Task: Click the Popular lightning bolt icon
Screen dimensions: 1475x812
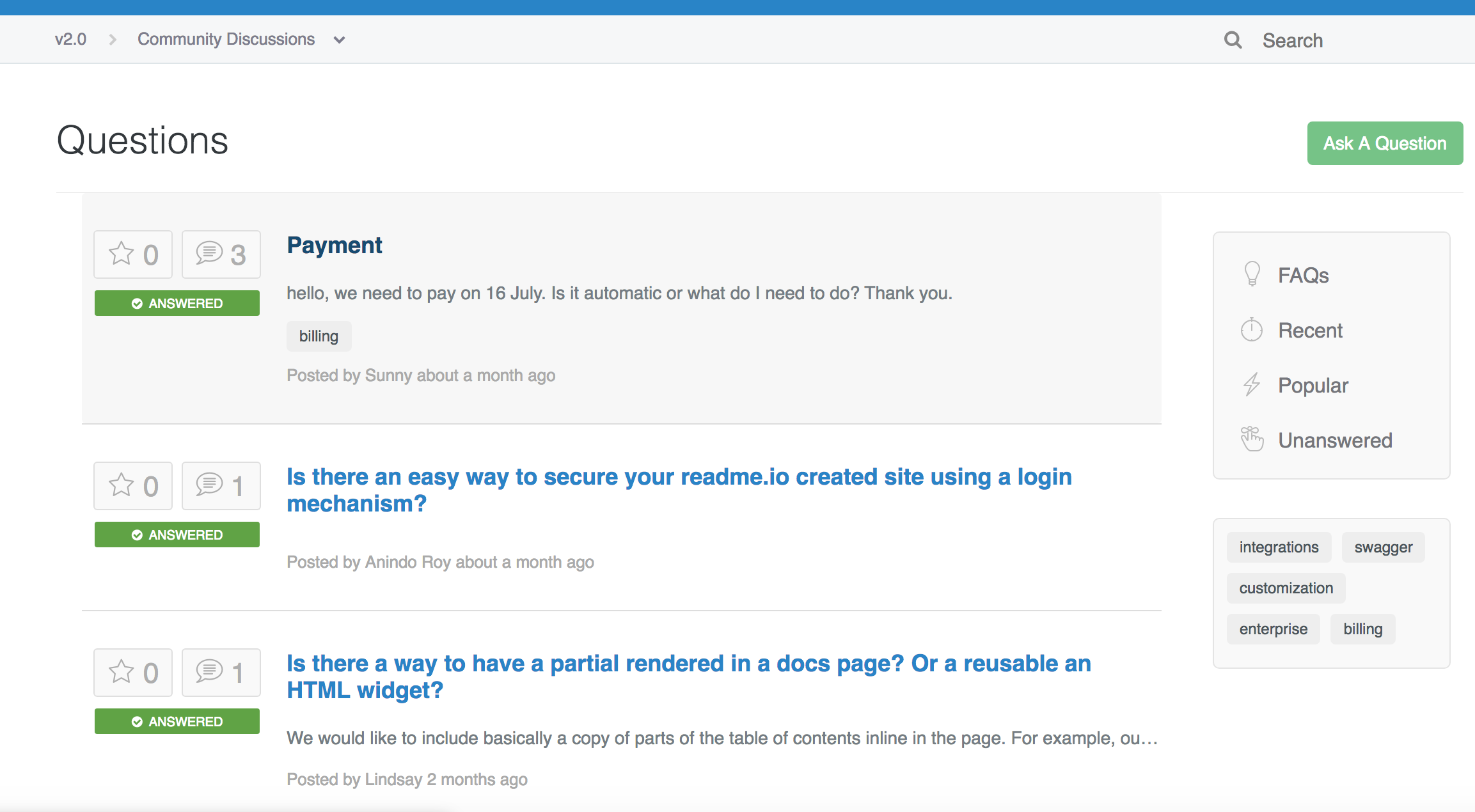Action: 1251,385
